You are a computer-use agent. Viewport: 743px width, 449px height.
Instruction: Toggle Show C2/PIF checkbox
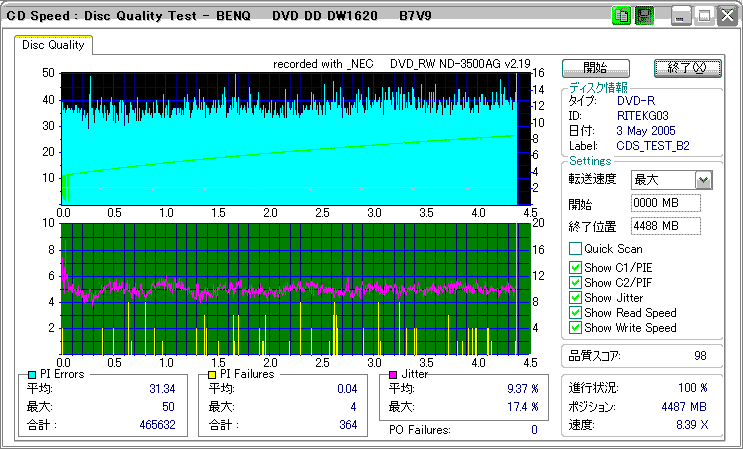(575, 282)
